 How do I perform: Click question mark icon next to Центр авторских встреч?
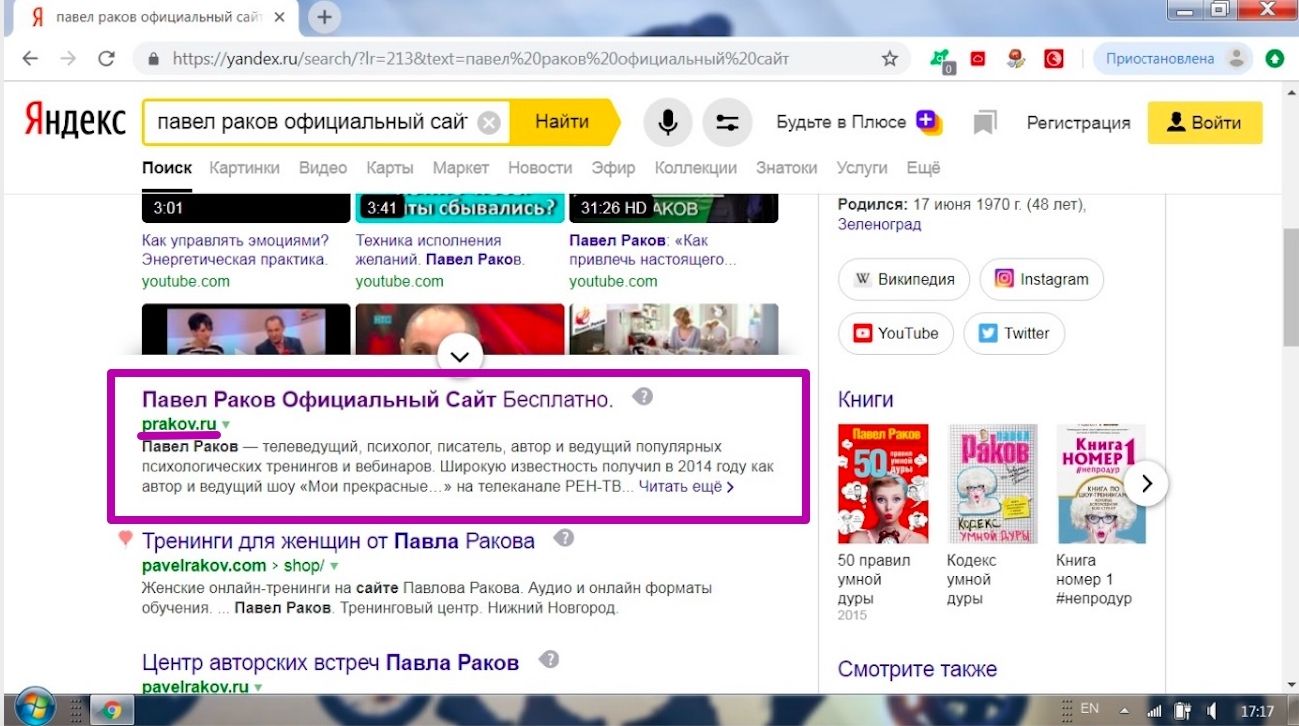point(548,660)
